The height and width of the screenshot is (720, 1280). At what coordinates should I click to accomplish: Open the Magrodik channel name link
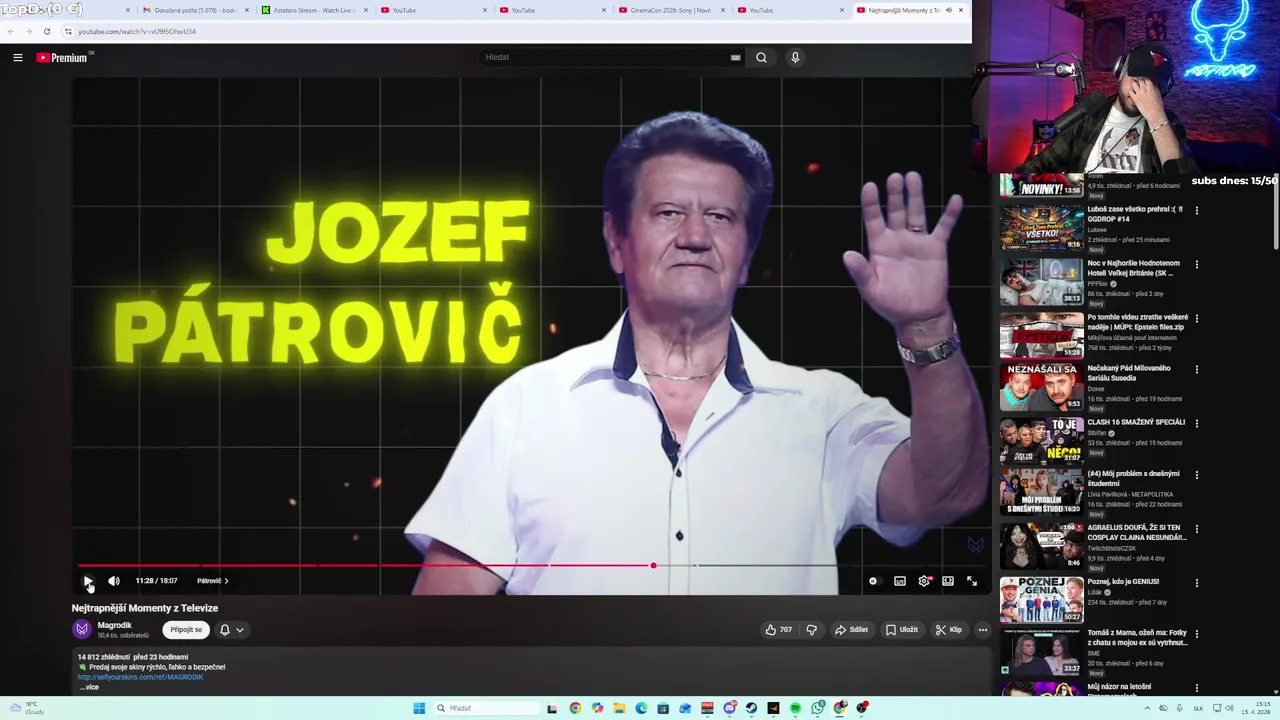click(114, 625)
